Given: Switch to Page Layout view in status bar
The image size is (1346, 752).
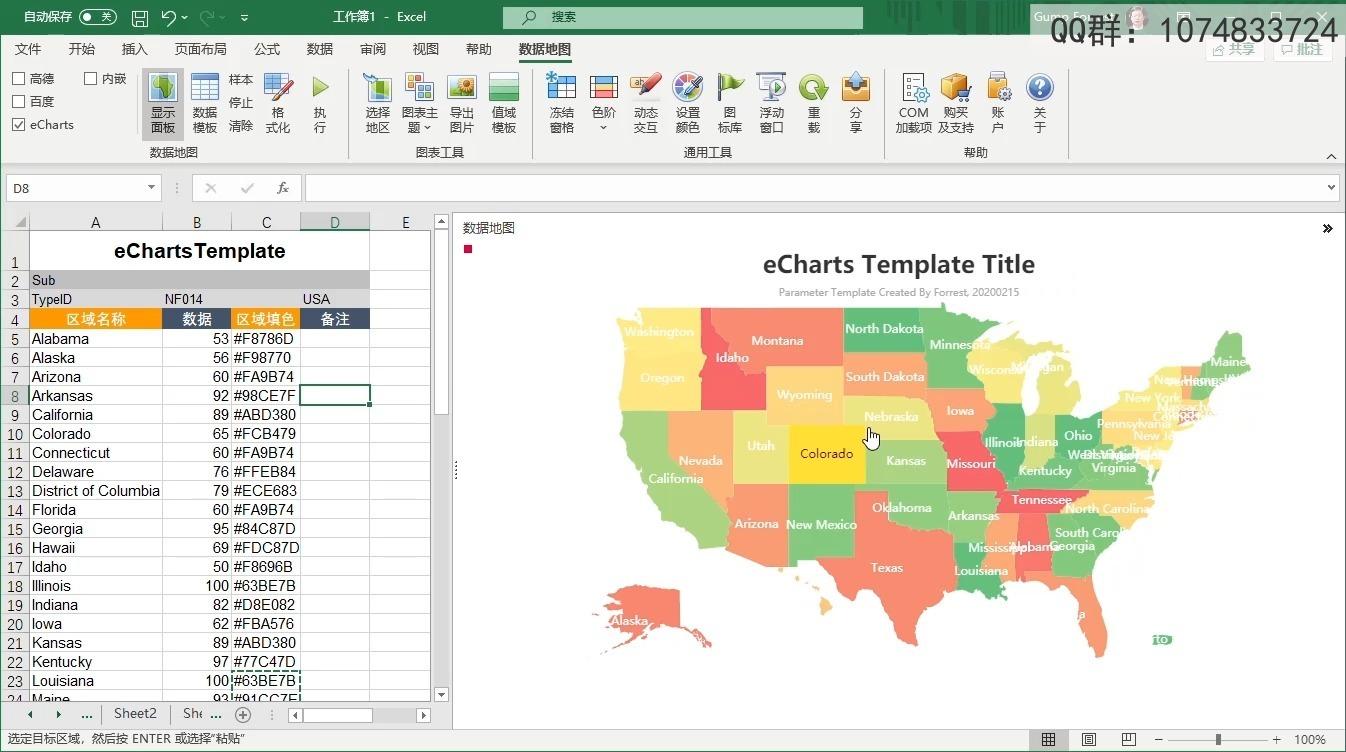Looking at the screenshot, I should pos(1089,740).
